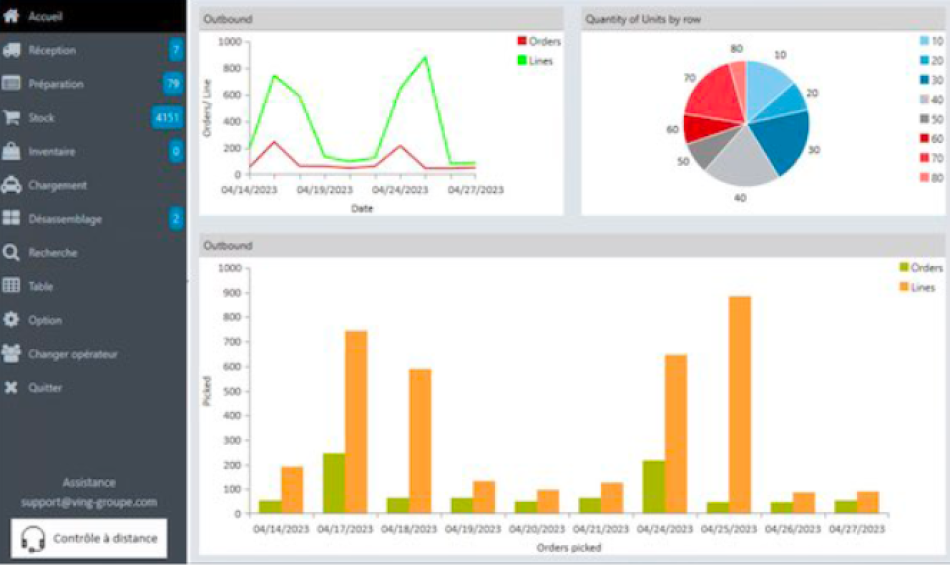This screenshot has width=950, height=565.
Task: Click the green Lines legend swatch in line chart
Action: (x=521, y=60)
